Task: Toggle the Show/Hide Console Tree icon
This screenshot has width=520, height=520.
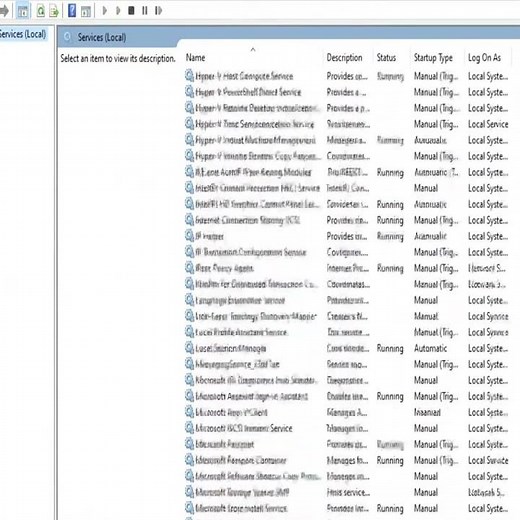Action: (x=22, y=11)
